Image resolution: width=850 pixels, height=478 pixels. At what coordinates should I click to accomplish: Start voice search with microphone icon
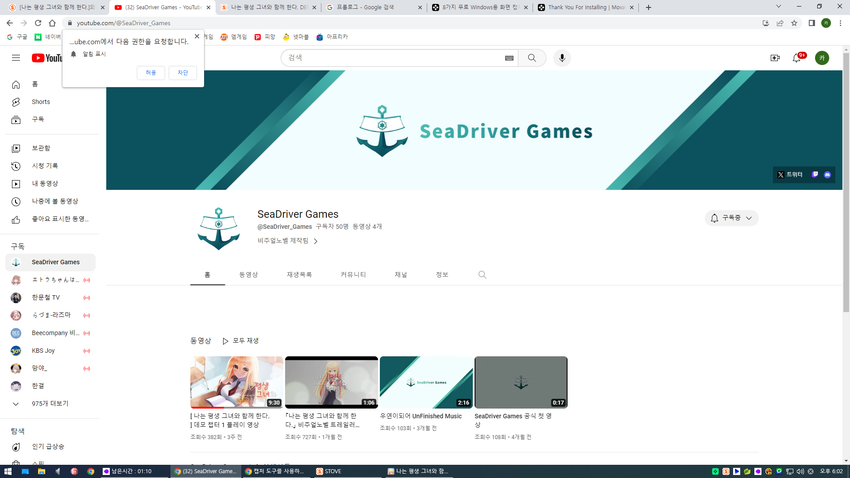[x=562, y=58]
